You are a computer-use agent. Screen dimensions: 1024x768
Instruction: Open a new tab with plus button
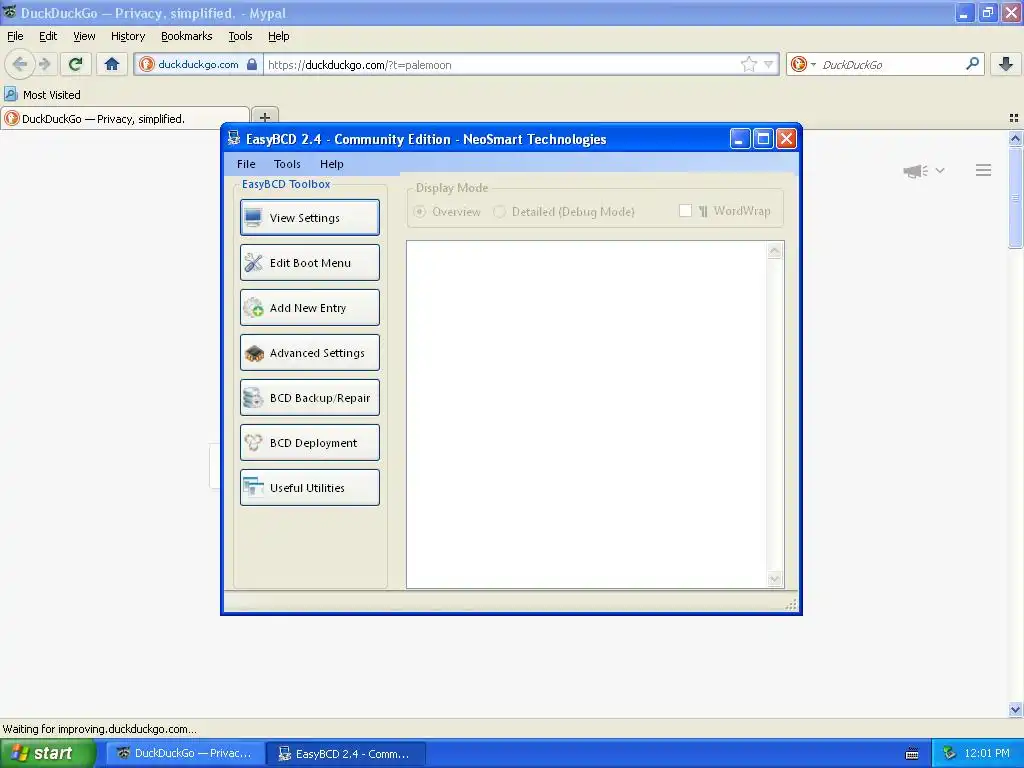pyautogui.click(x=264, y=118)
